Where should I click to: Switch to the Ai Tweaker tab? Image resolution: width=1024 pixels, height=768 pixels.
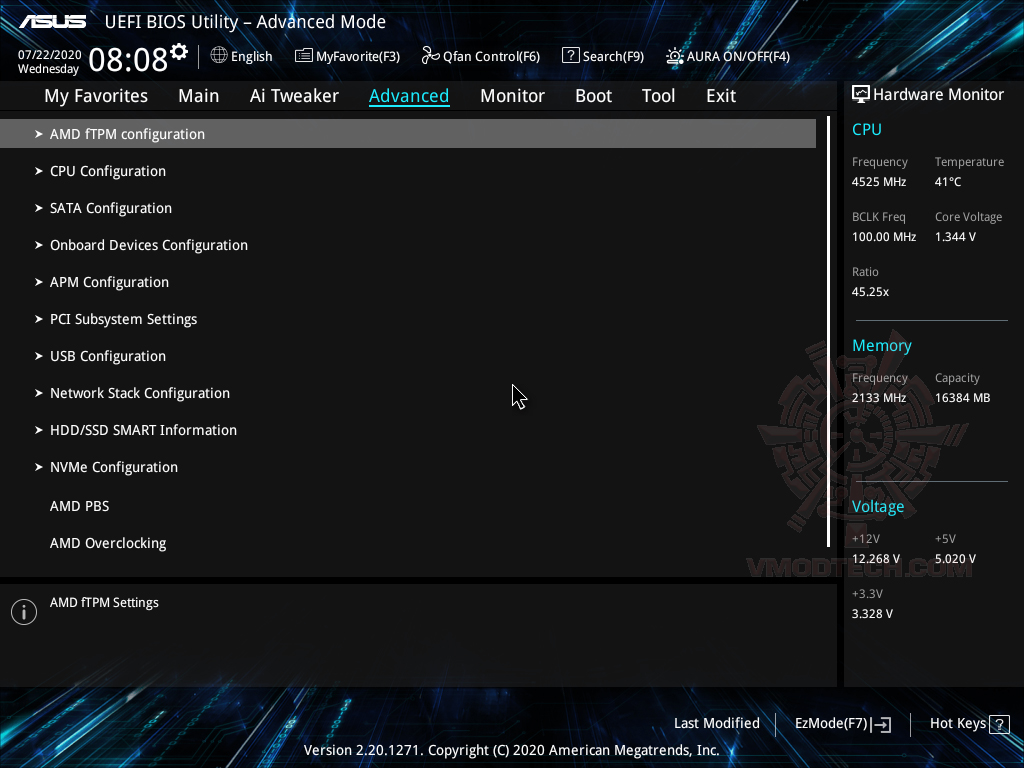tap(294, 95)
